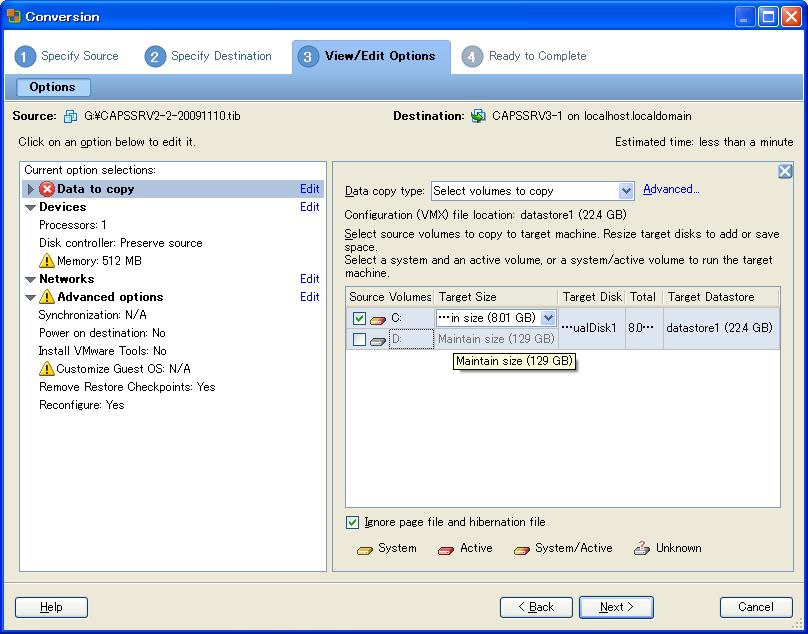Click the Help button

[52, 607]
